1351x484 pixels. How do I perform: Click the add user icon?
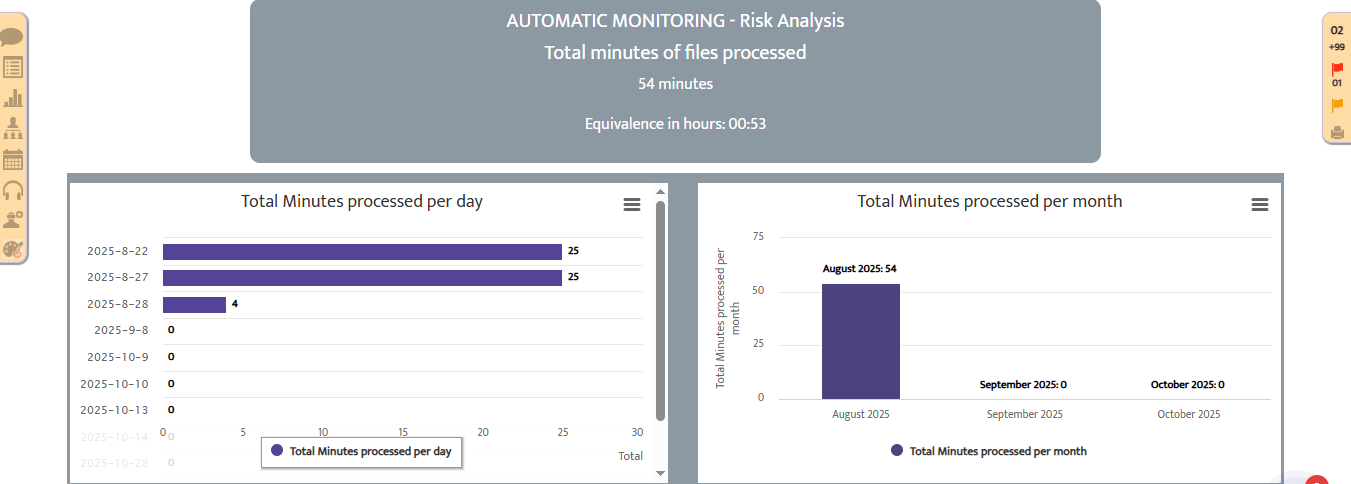(13, 220)
